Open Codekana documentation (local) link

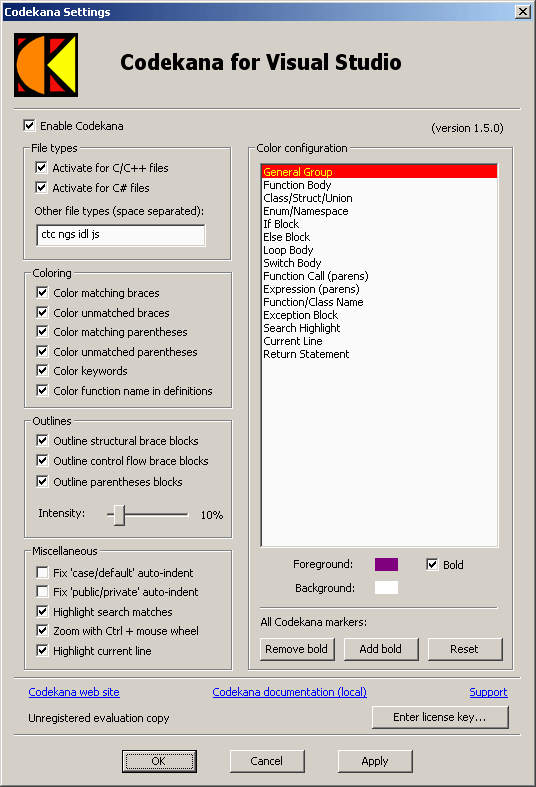pos(290,692)
